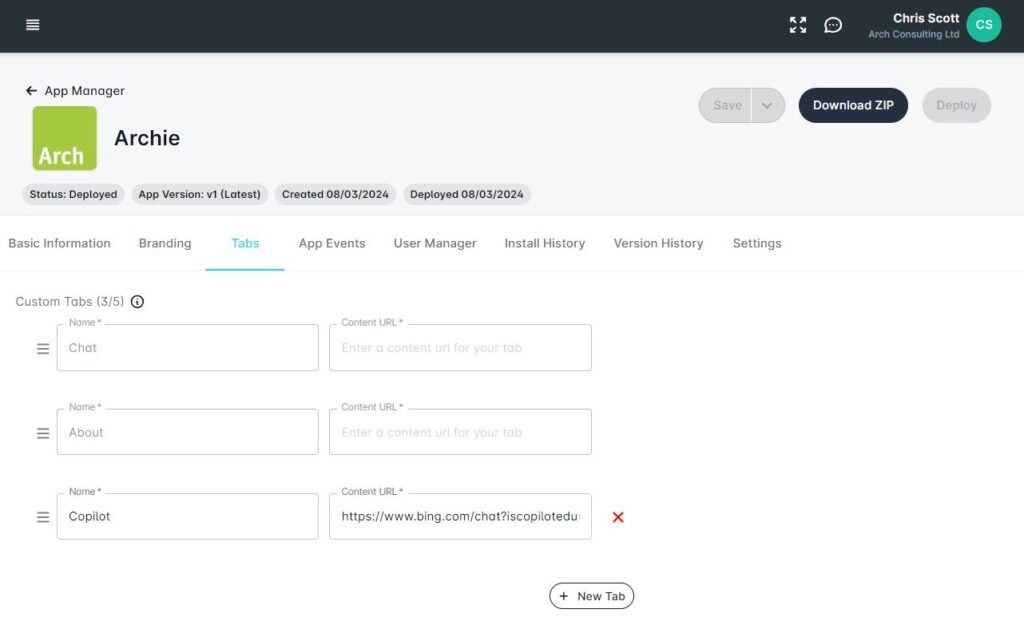Focus the About tab Content URL field
Screen dimensions: 1024x617
[x=460, y=432]
